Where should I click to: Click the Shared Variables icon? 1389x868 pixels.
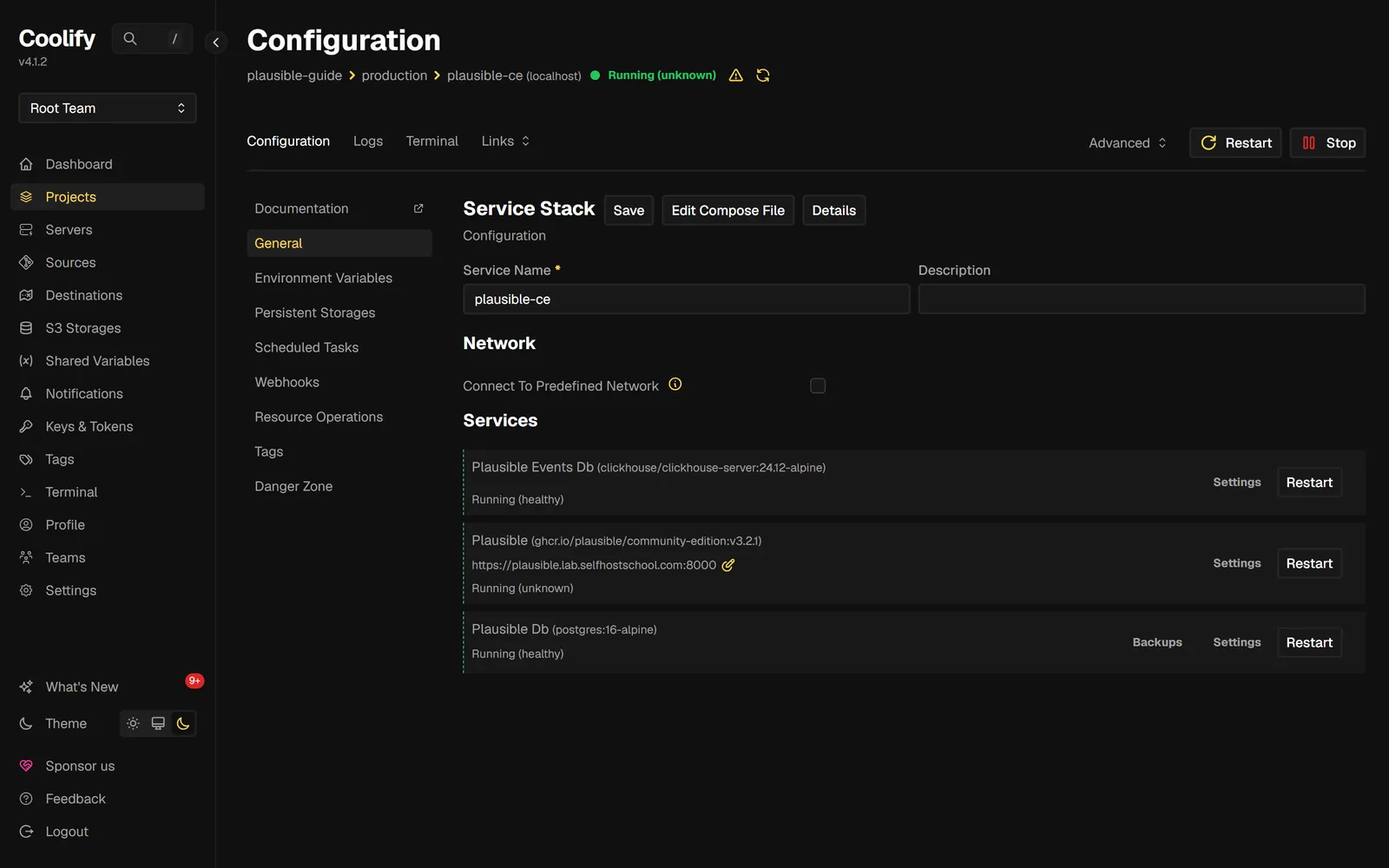tap(26, 361)
